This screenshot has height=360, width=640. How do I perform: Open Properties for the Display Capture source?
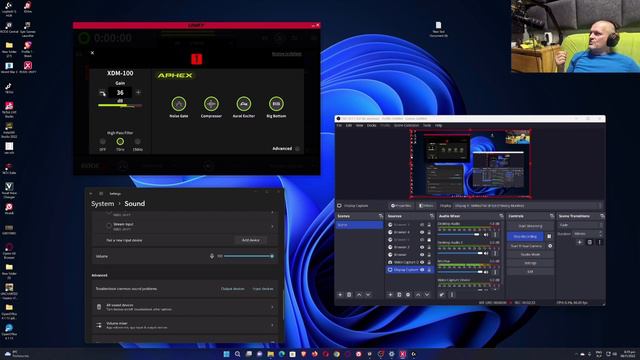pyautogui.click(x=401, y=206)
